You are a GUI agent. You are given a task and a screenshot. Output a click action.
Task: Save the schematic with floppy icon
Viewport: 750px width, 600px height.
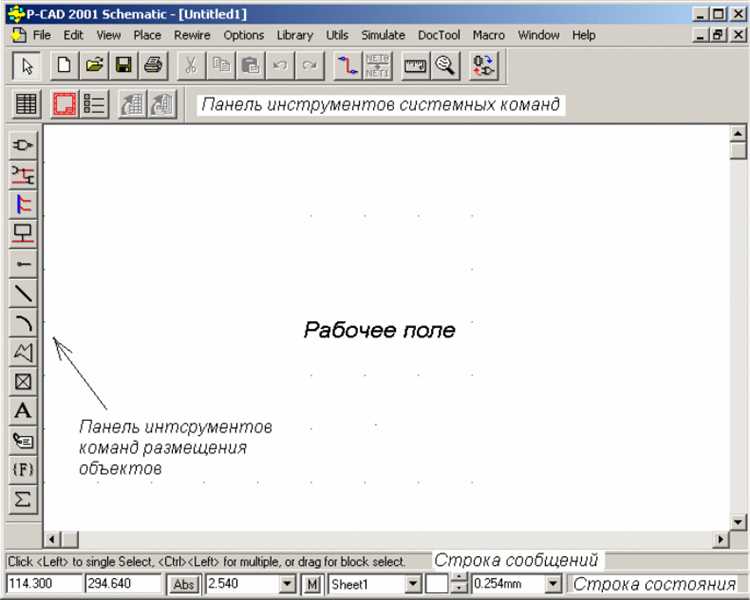coord(123,66)
